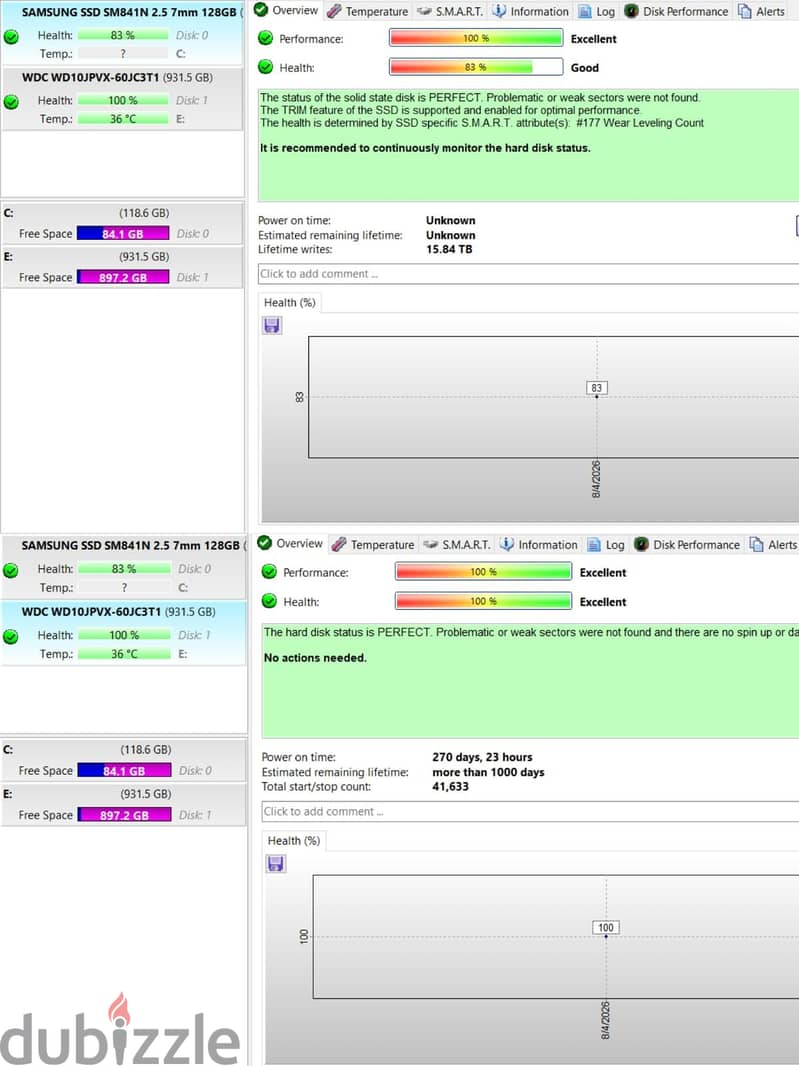Switch to the Temperature tab in the top screenshot
Image resolution: width=799 pixels, height=1066 pixels.
368,11
